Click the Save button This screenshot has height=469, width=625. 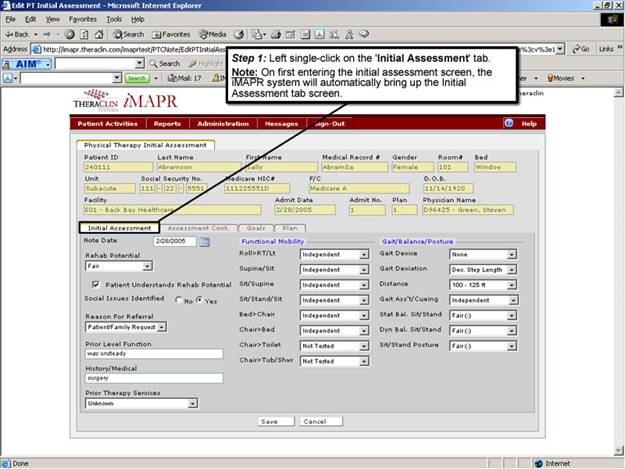pos(269,421)
